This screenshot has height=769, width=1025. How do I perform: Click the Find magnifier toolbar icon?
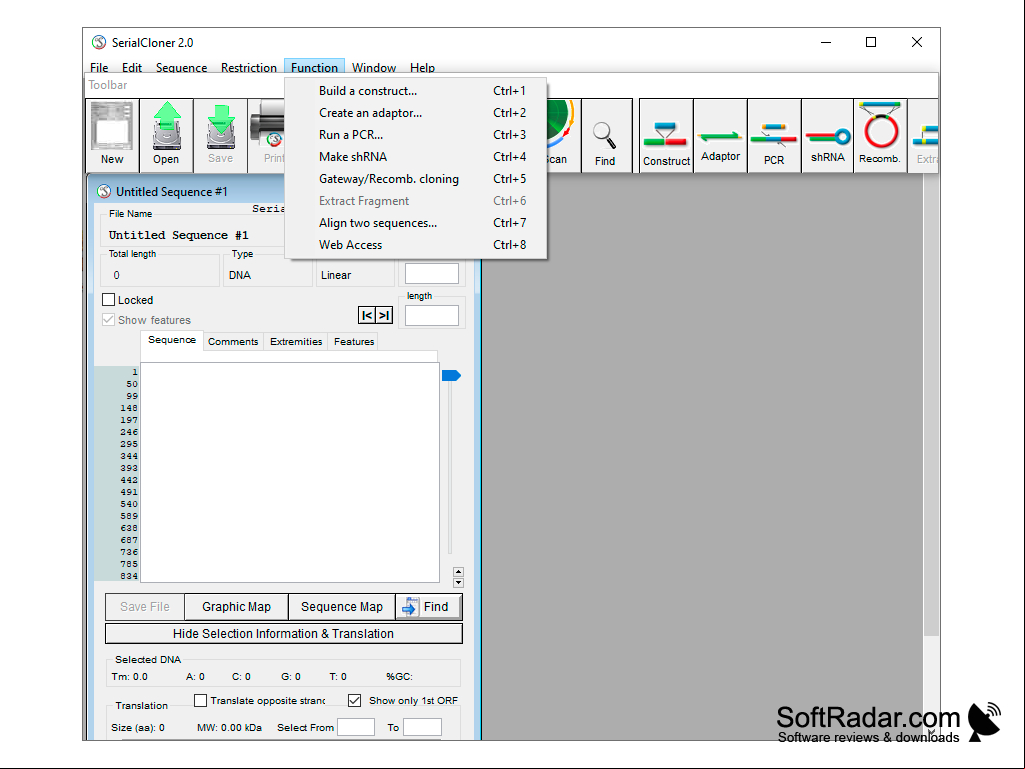point(605,135)
